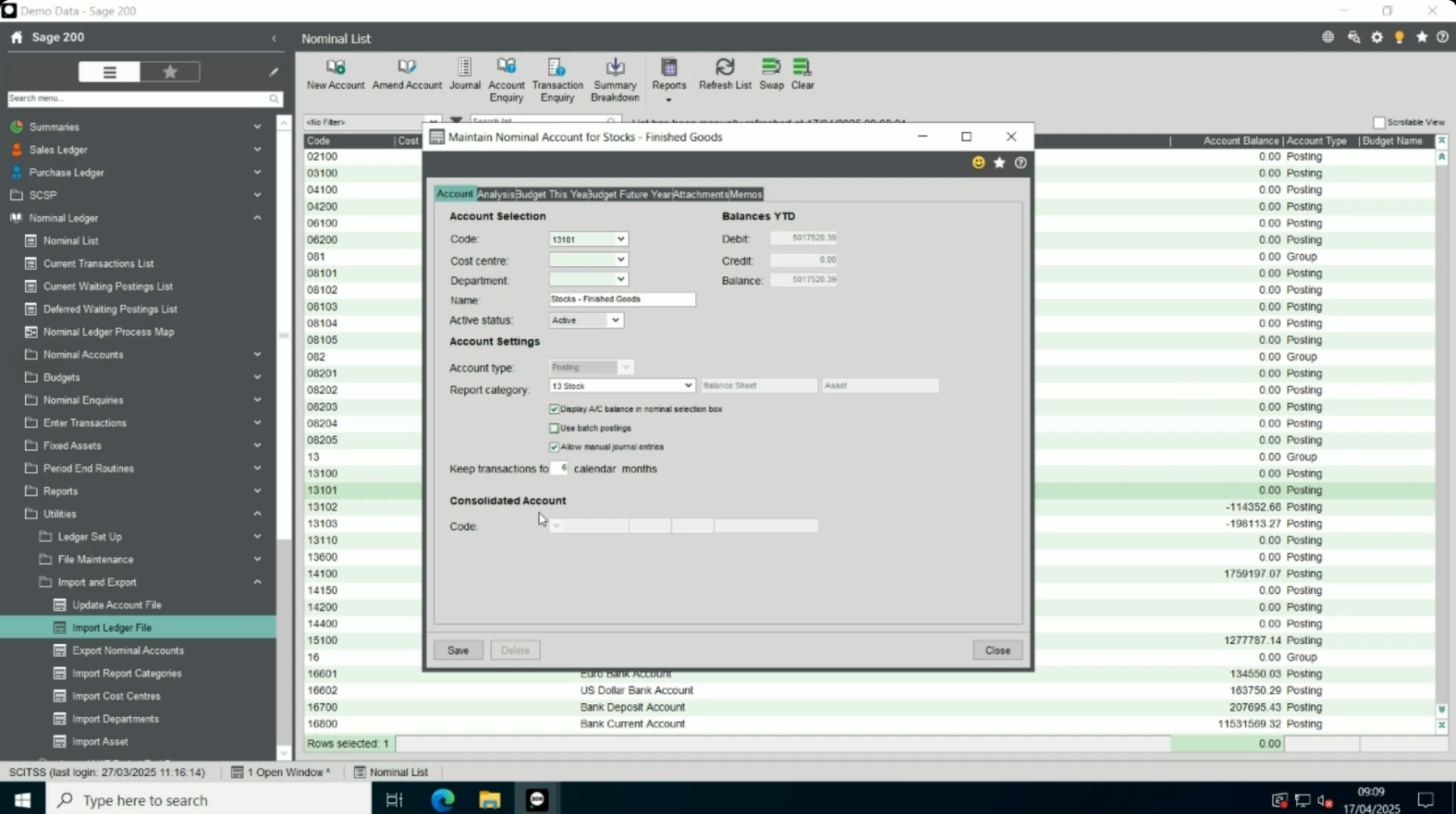
Task: Switch to favourites star view in sidebar
Action: [170, 72]
